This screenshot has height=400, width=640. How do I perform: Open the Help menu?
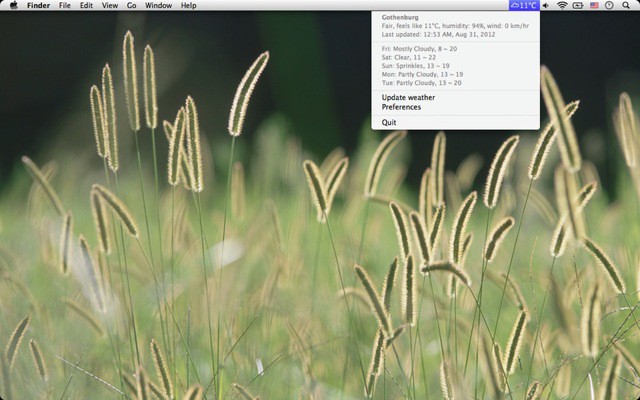(188, 5)
